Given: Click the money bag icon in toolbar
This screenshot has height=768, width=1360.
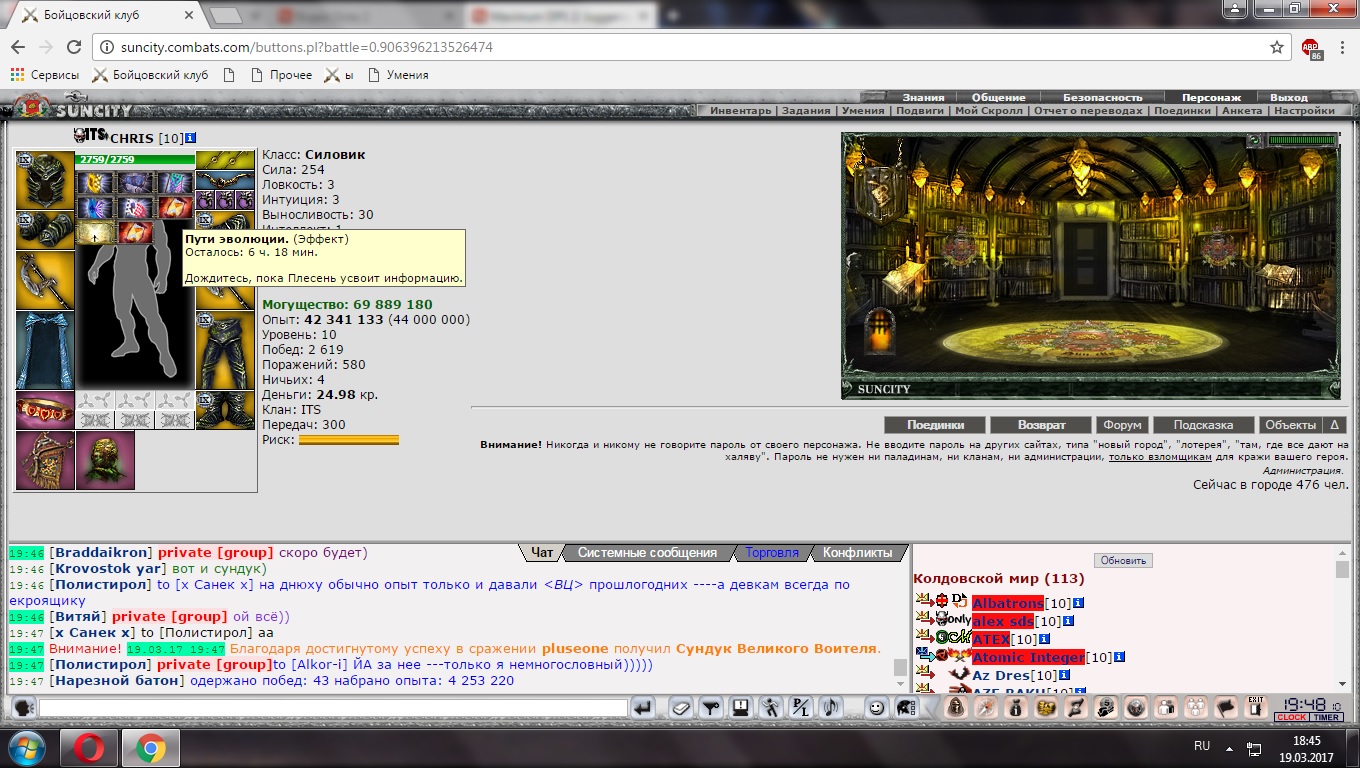Looking at the screenshot, I should [1016, 707].
